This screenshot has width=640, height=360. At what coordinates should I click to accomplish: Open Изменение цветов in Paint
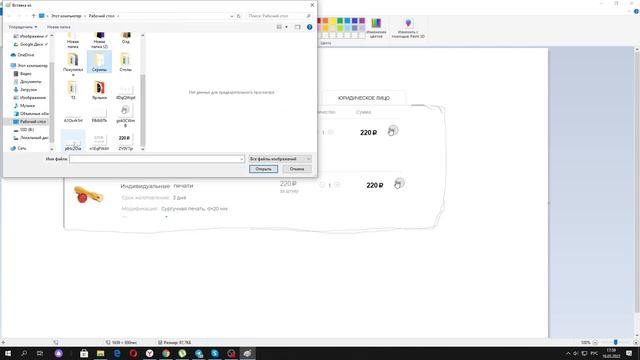point(376,28)
